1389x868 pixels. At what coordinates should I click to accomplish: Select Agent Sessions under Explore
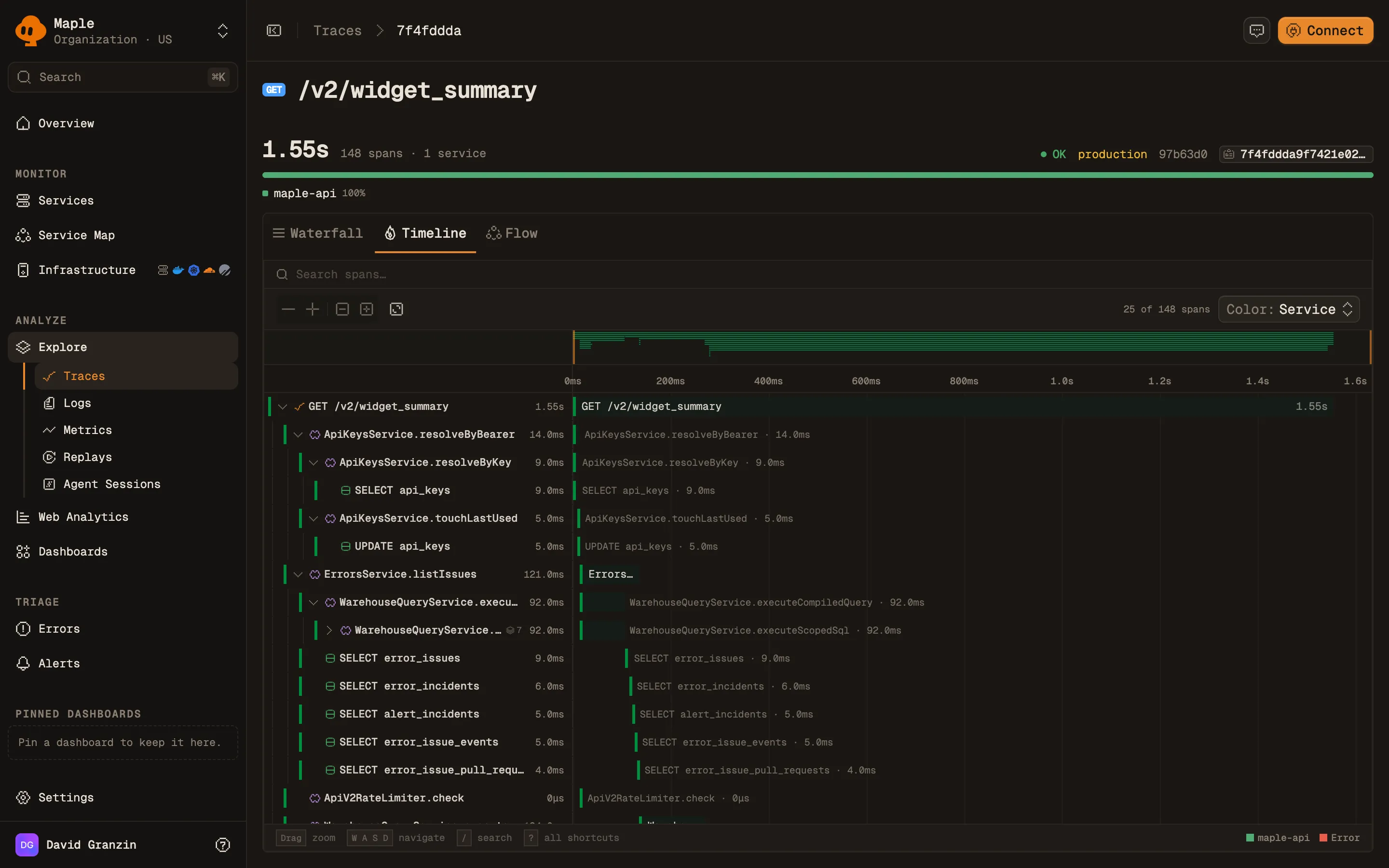[136, 484]
